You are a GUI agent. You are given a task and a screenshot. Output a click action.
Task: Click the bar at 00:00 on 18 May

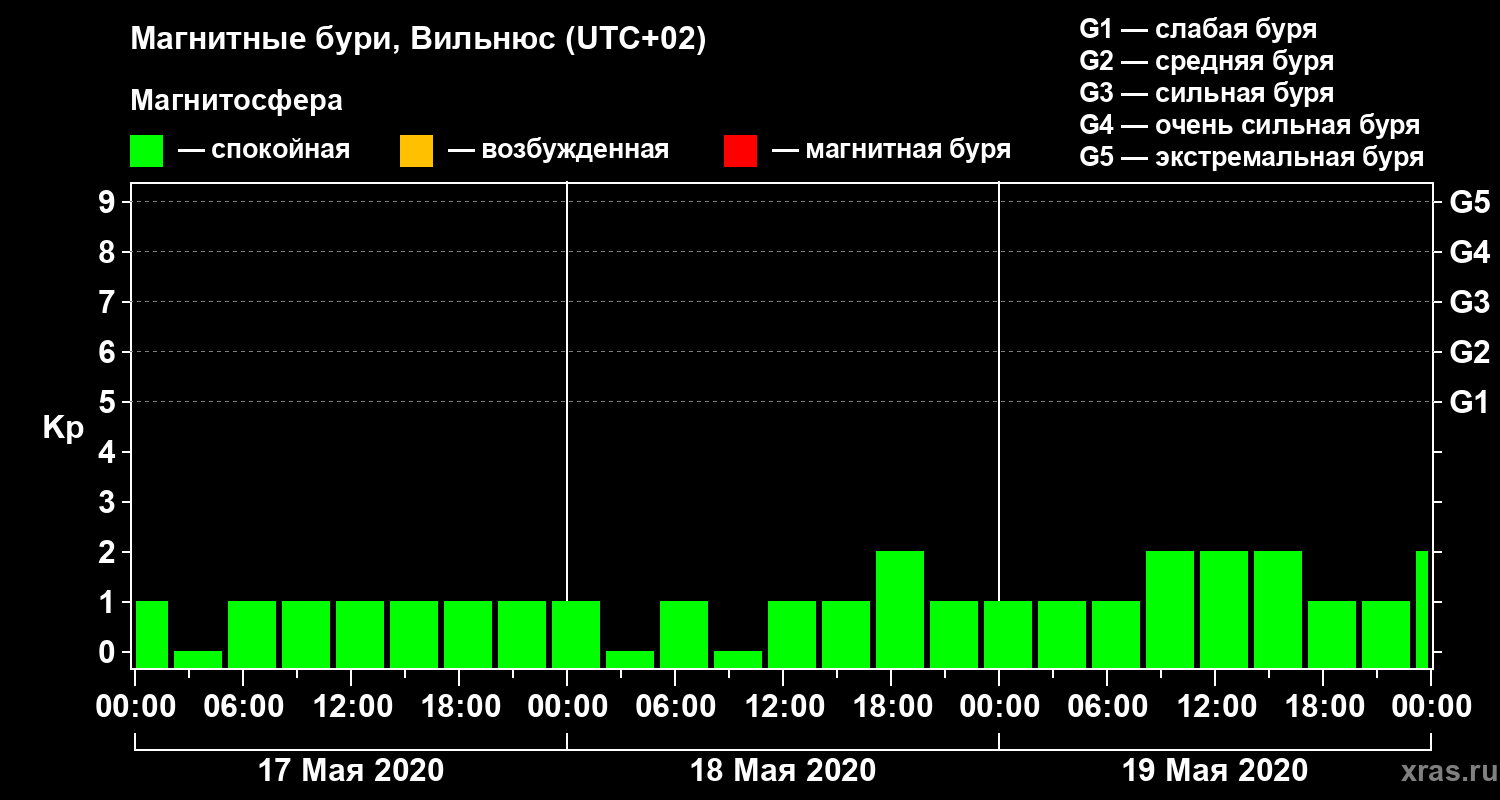pyautogui.click(x=576, y=634)
